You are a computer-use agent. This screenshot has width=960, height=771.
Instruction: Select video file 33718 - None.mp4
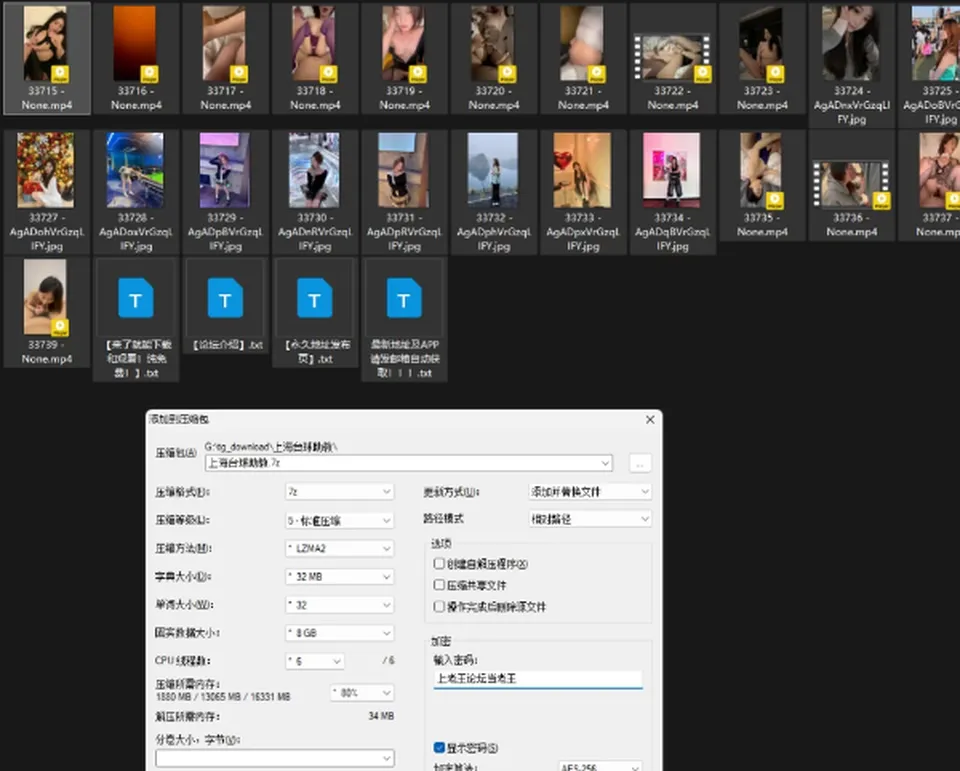click(315, 58)
